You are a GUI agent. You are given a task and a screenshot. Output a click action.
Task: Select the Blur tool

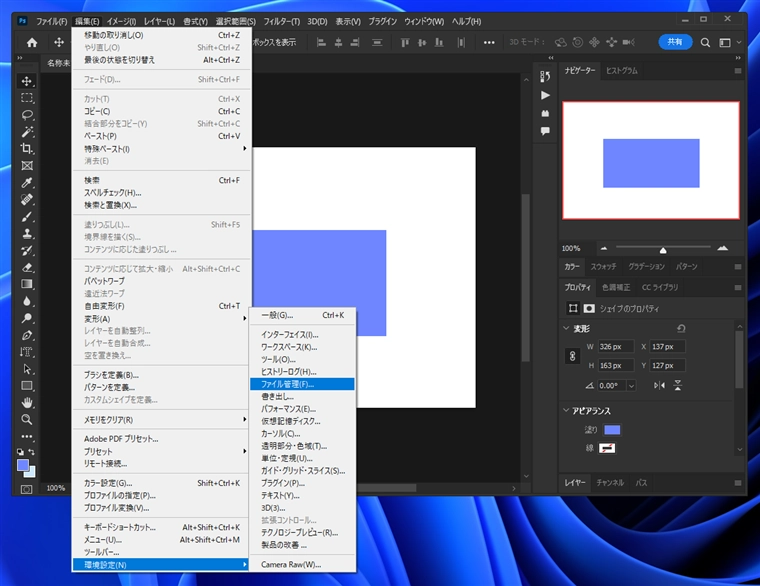(x=27, y=301)
